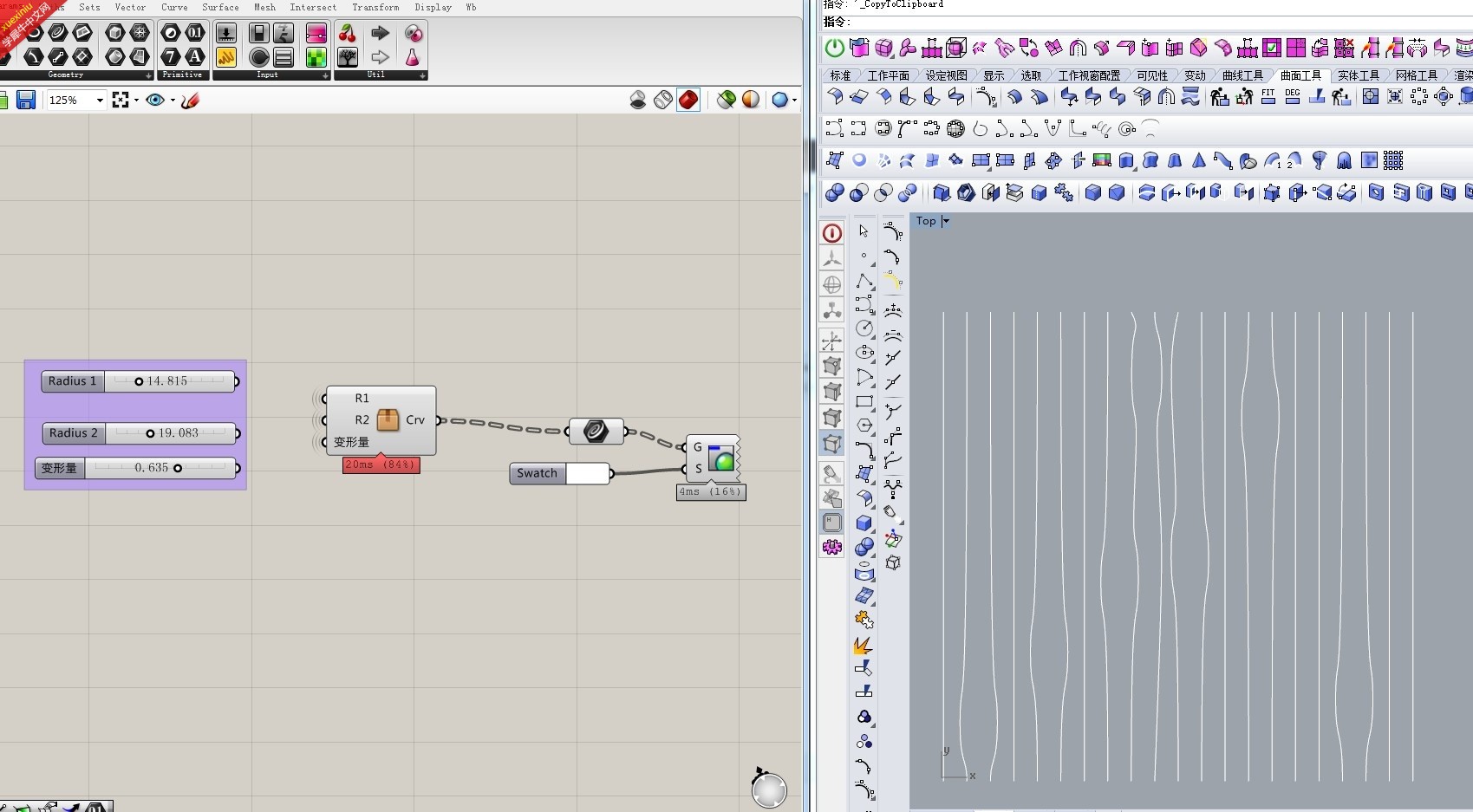
Task: Expand the Util panel
Action: 423,75
